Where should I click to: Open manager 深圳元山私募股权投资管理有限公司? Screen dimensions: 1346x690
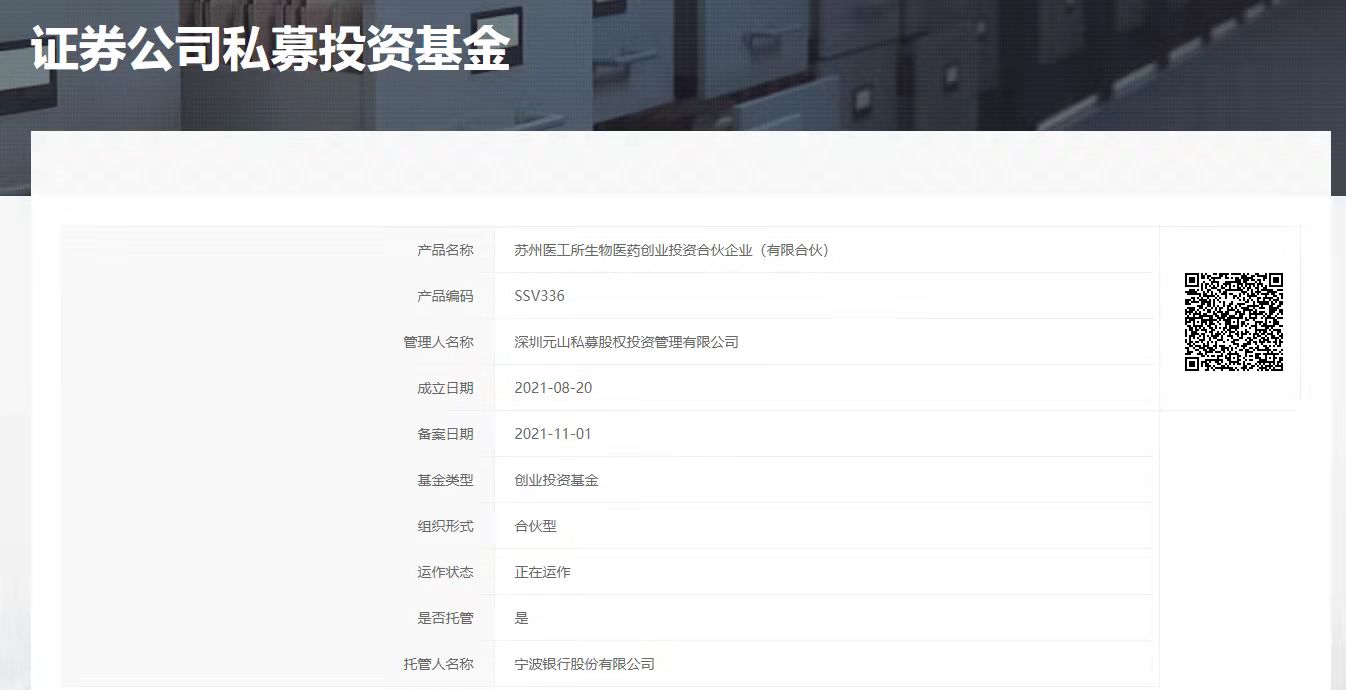(626, 342)
